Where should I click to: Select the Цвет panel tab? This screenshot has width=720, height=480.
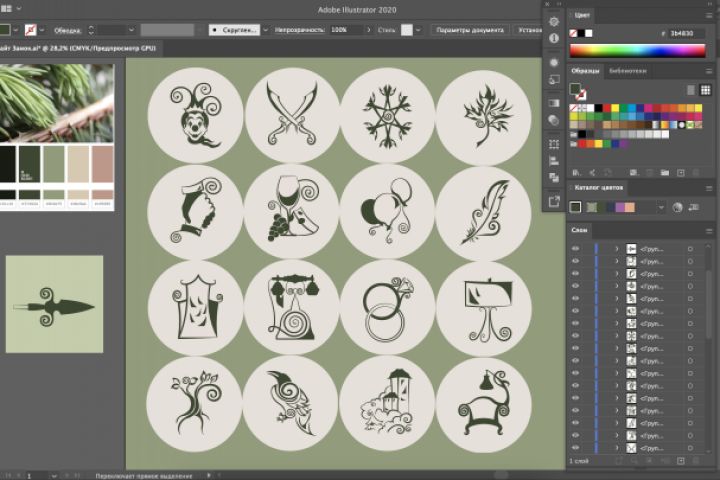tap(582, 15)
